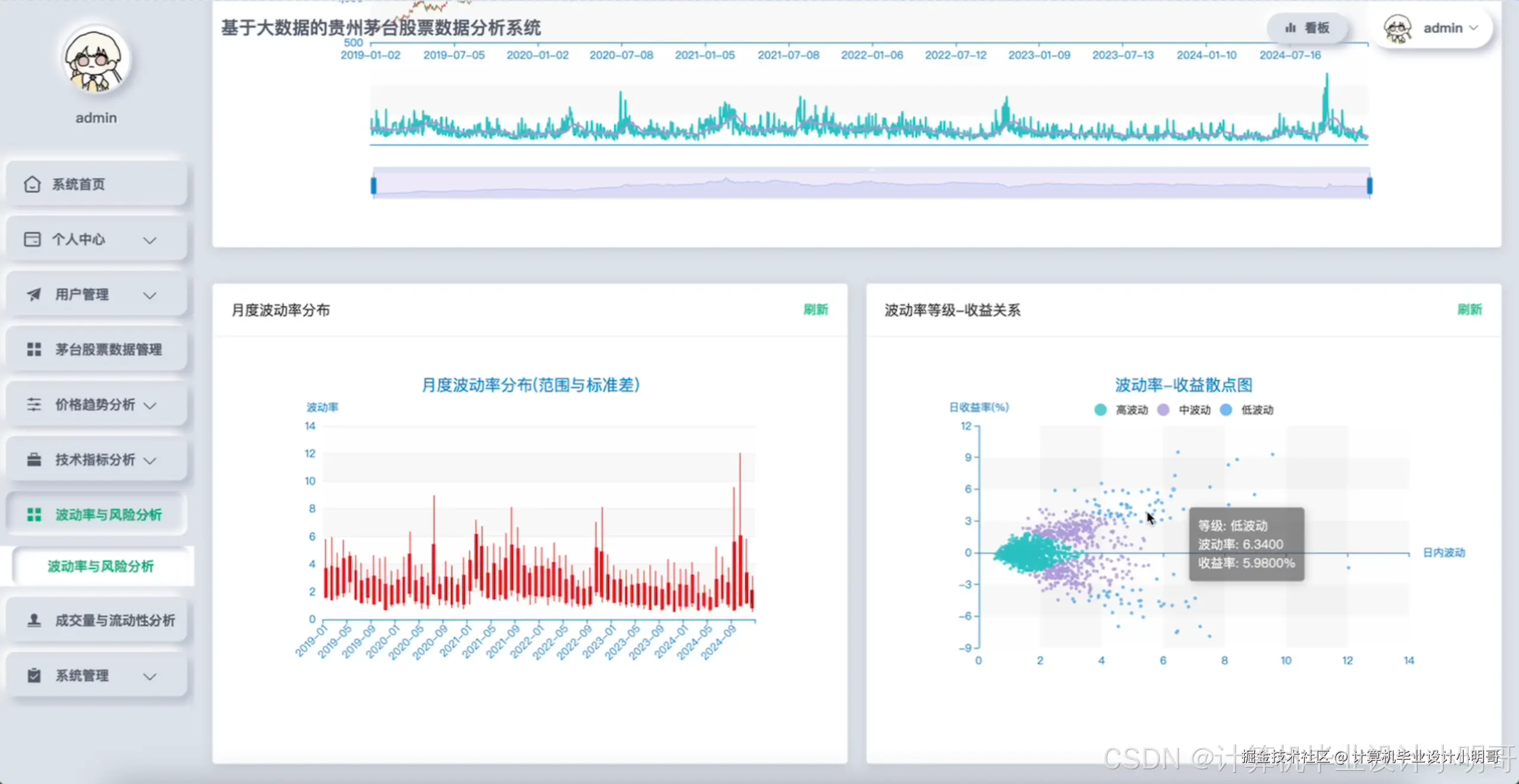Click the system title 基于大数据的贵州茅台股票数据分析系统

(381, 28)
